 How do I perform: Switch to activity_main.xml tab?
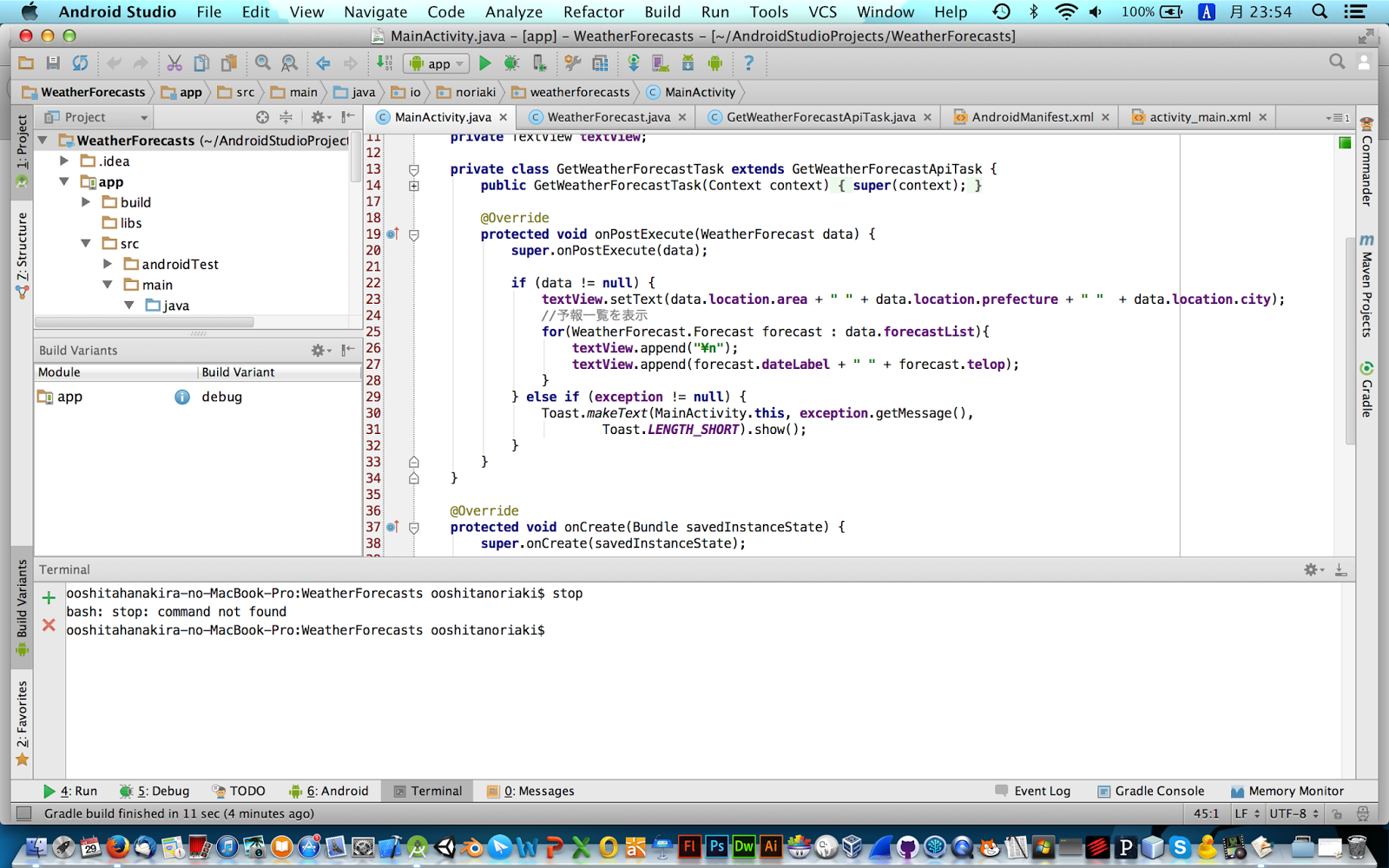1199,117
